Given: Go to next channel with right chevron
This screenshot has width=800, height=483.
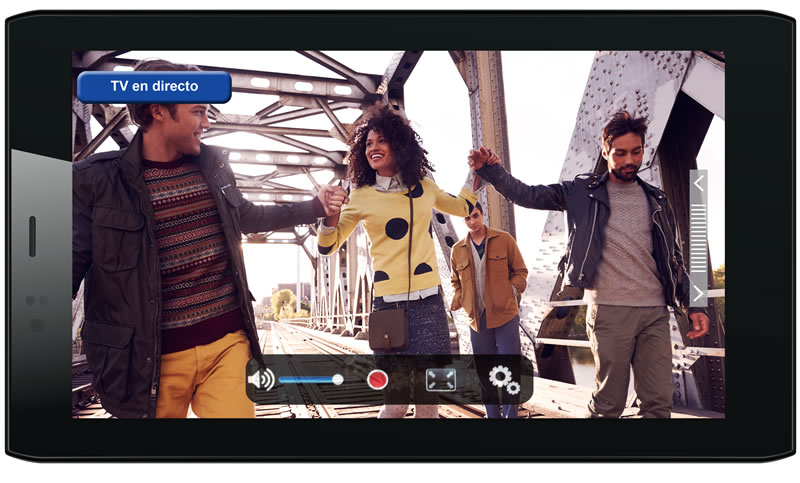Looking at the screenshot, I should pyautogui.click(x=698, y=293).
